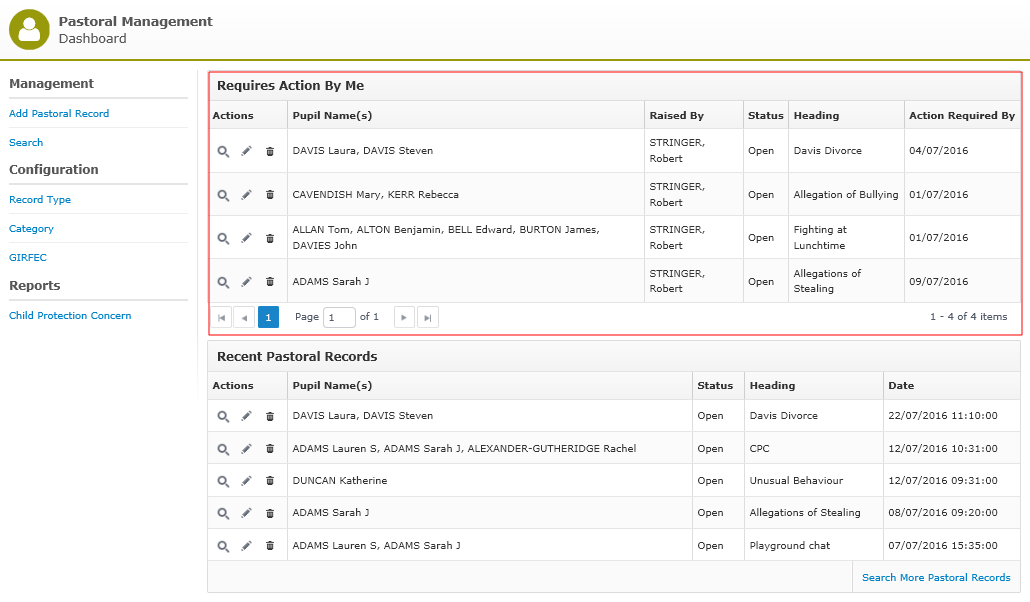View the recent 22/07/2016 Davis Divorce record

tap(223, 417)
